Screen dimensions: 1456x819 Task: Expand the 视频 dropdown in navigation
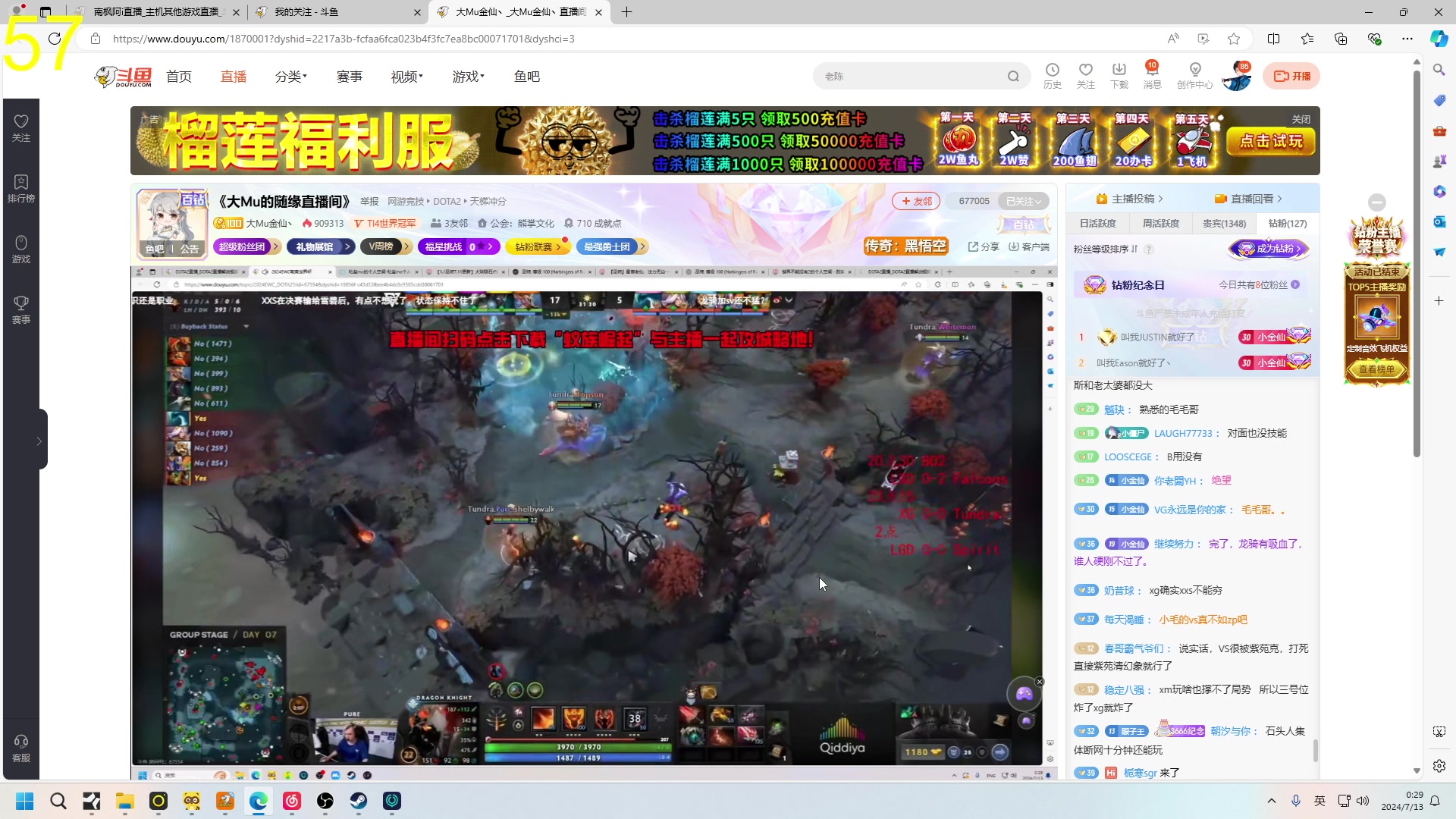point(407,77)
